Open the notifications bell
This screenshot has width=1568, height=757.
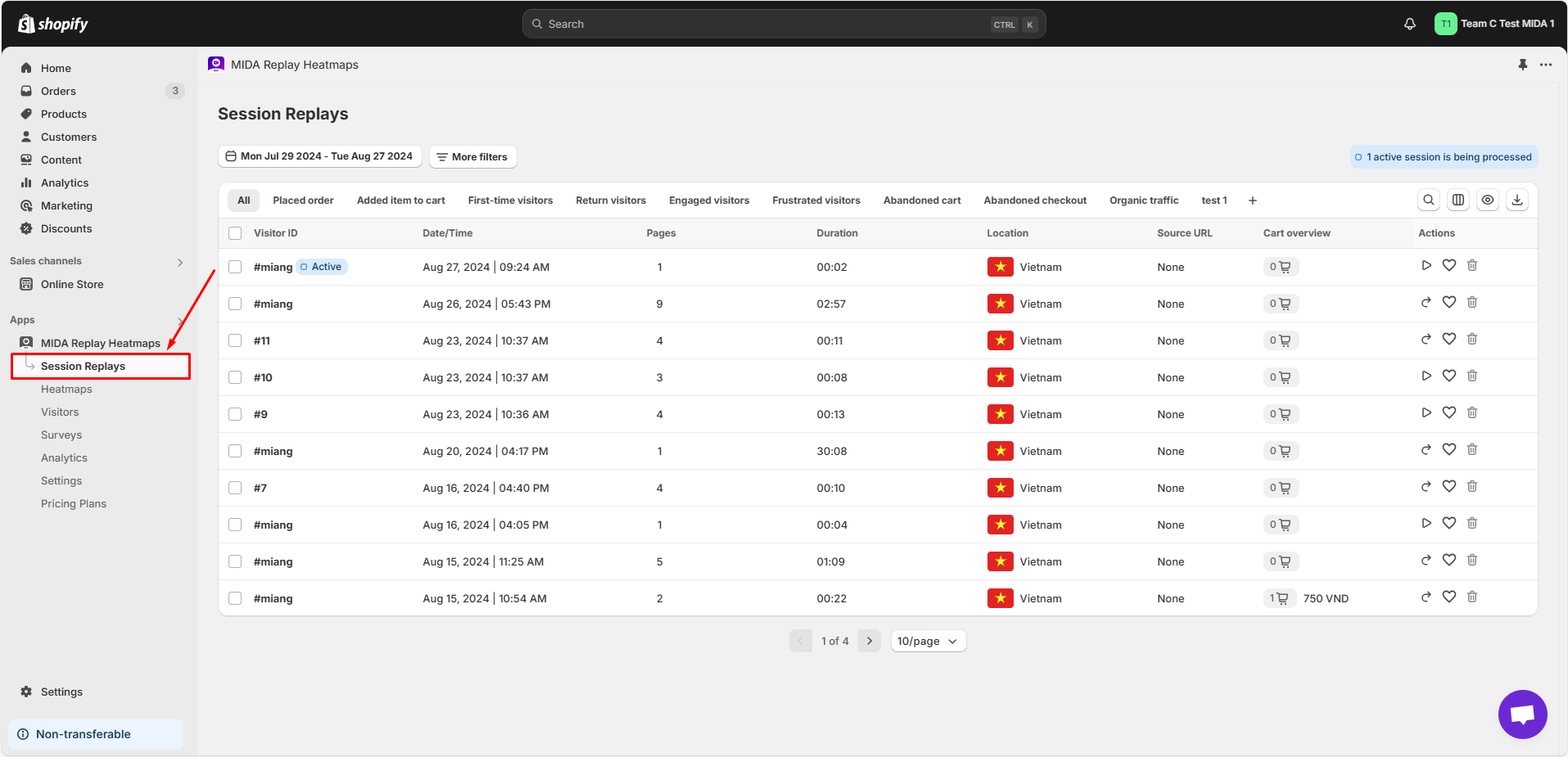tap(1409, 24)
